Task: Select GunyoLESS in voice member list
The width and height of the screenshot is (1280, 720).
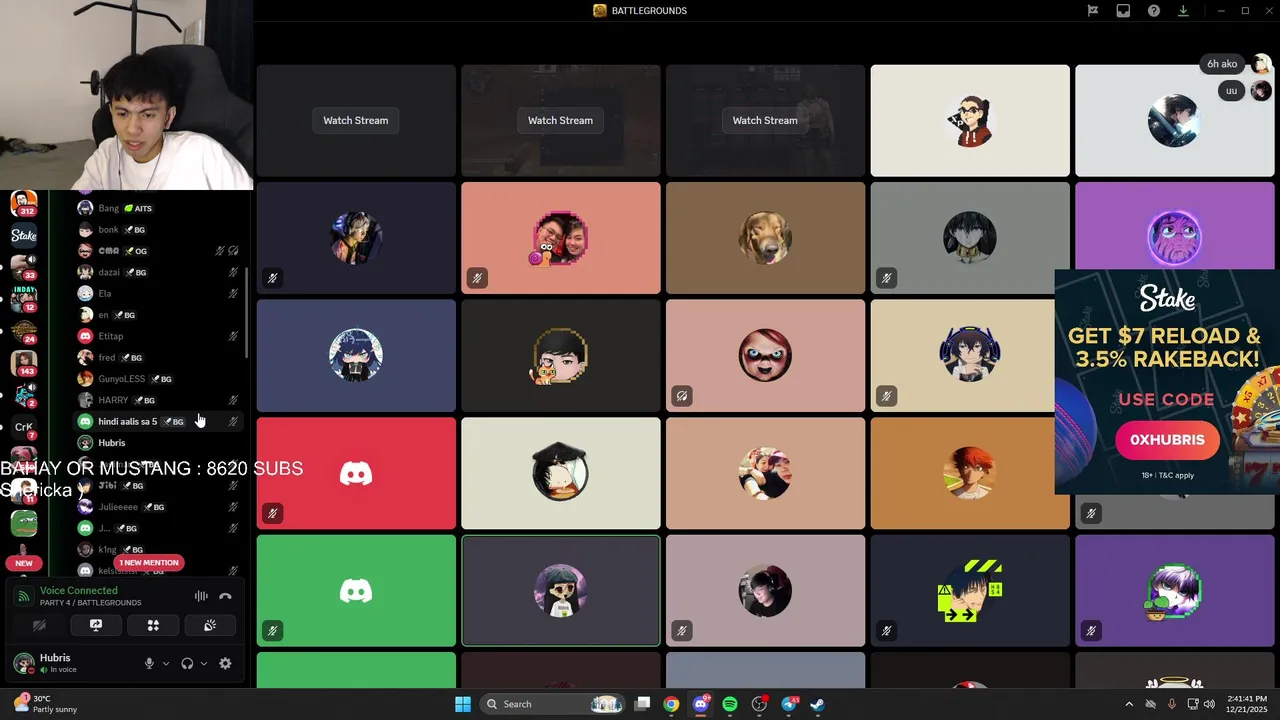Action: pyautogui.click(x=160, y=379)
